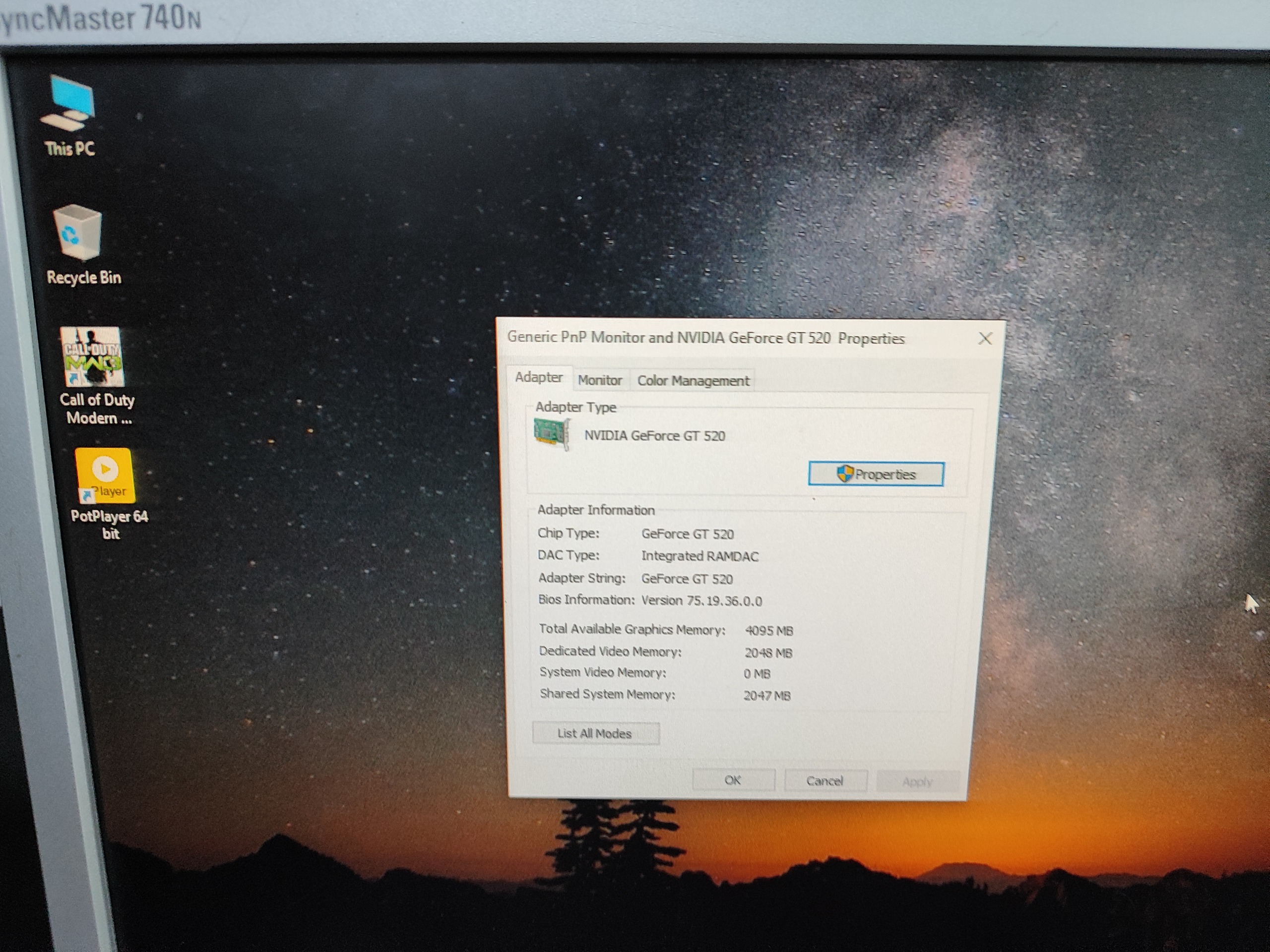Open the Color Management tab
The image size is (1270, 952).
tap(693, 380)
